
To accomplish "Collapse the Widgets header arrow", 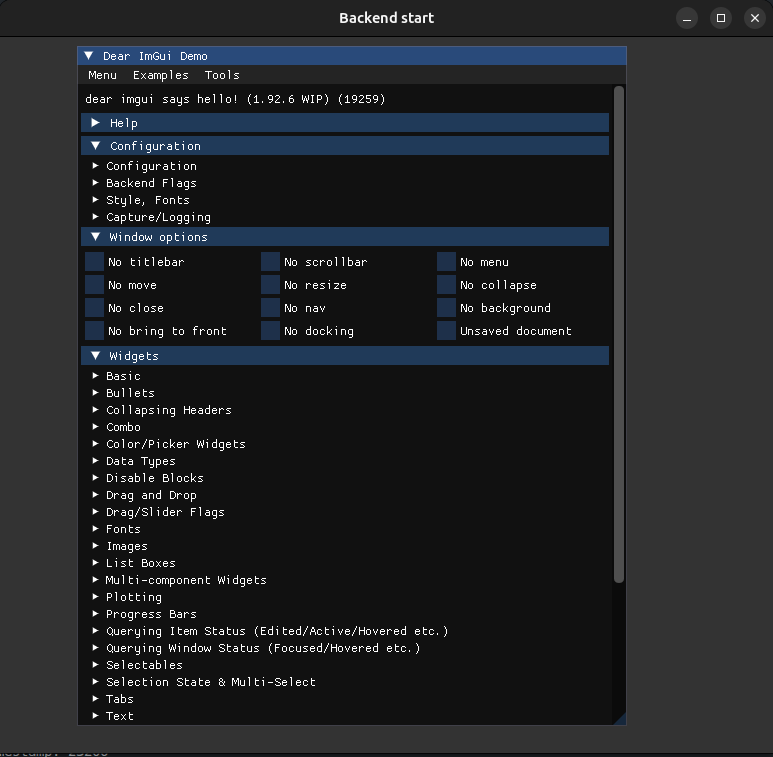I will coord(96,356).
